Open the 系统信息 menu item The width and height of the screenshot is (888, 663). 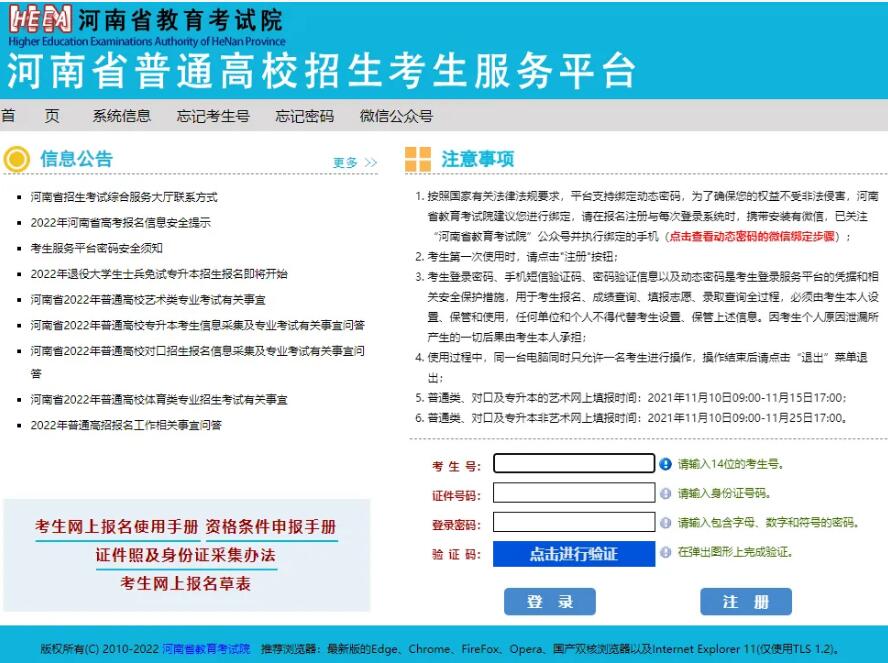(122, 116)
